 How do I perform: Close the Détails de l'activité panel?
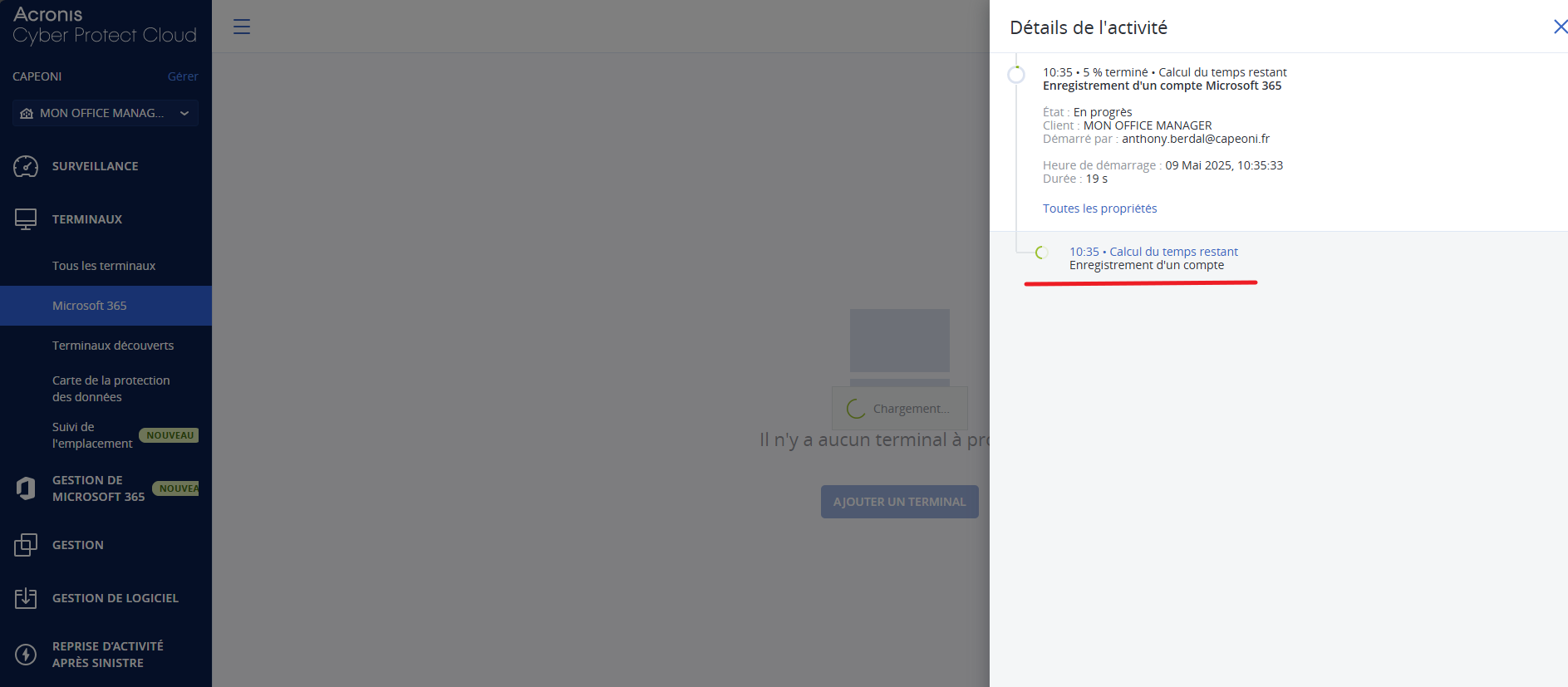[1560, 27]
